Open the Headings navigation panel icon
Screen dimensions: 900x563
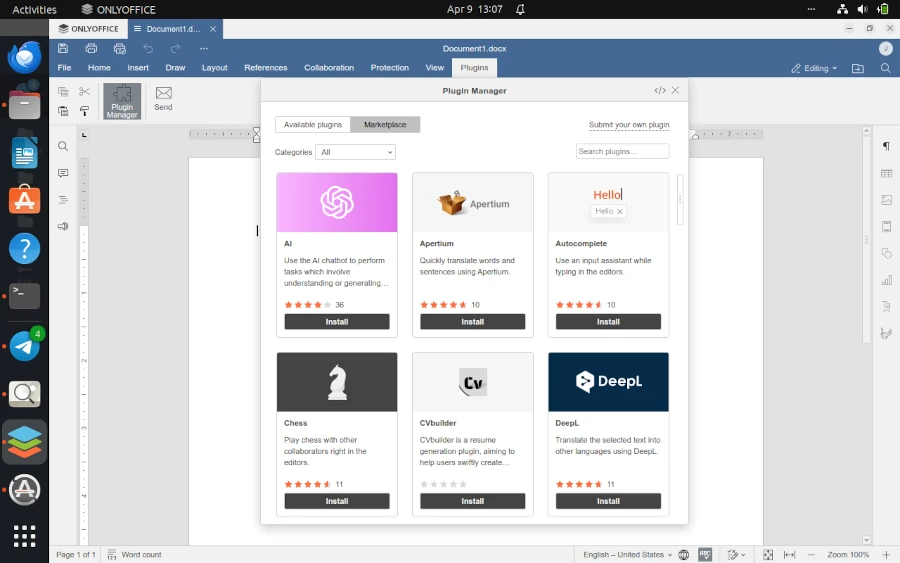(63, 200)
